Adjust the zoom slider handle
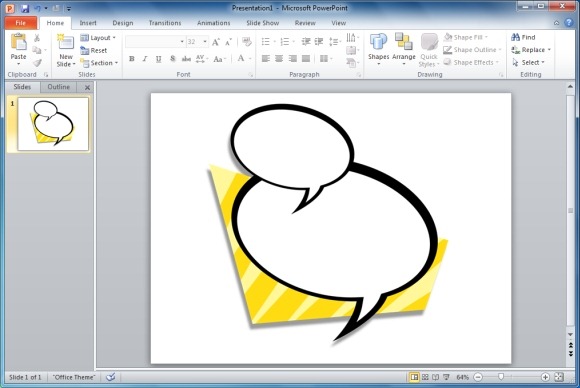This screenshot has width=580, height=388. click(501, 377)
